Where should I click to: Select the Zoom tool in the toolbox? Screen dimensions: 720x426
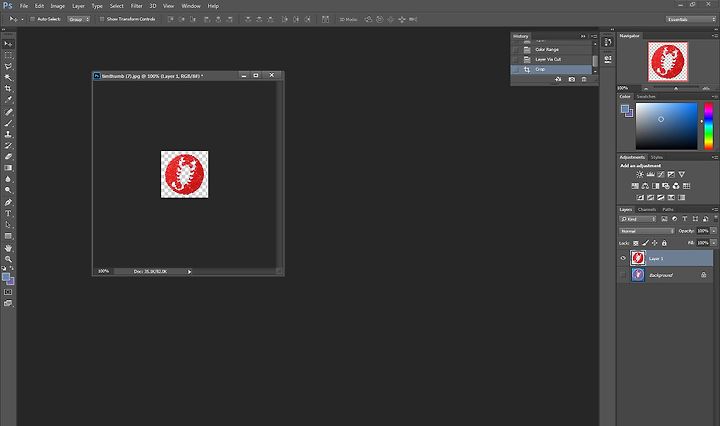coord(8,259)
